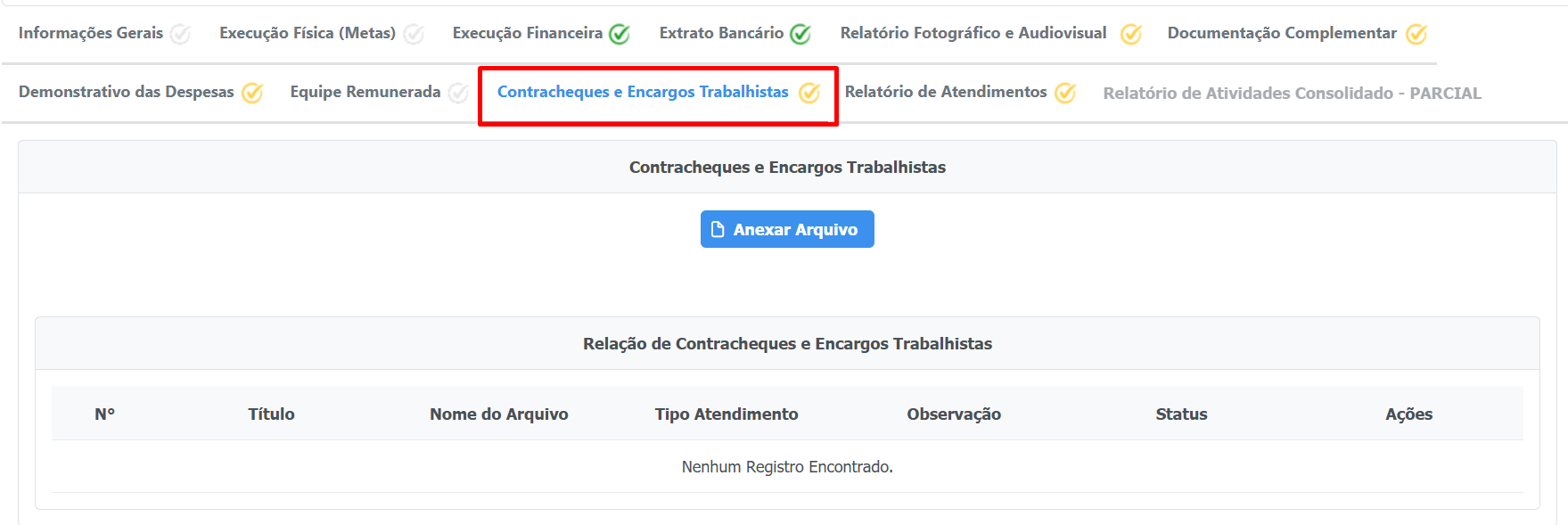Image resolution: width=1568 pixels, height=525 pixels.
Task: Switch to Execução Financeira tab
Action: coord(527,33)
